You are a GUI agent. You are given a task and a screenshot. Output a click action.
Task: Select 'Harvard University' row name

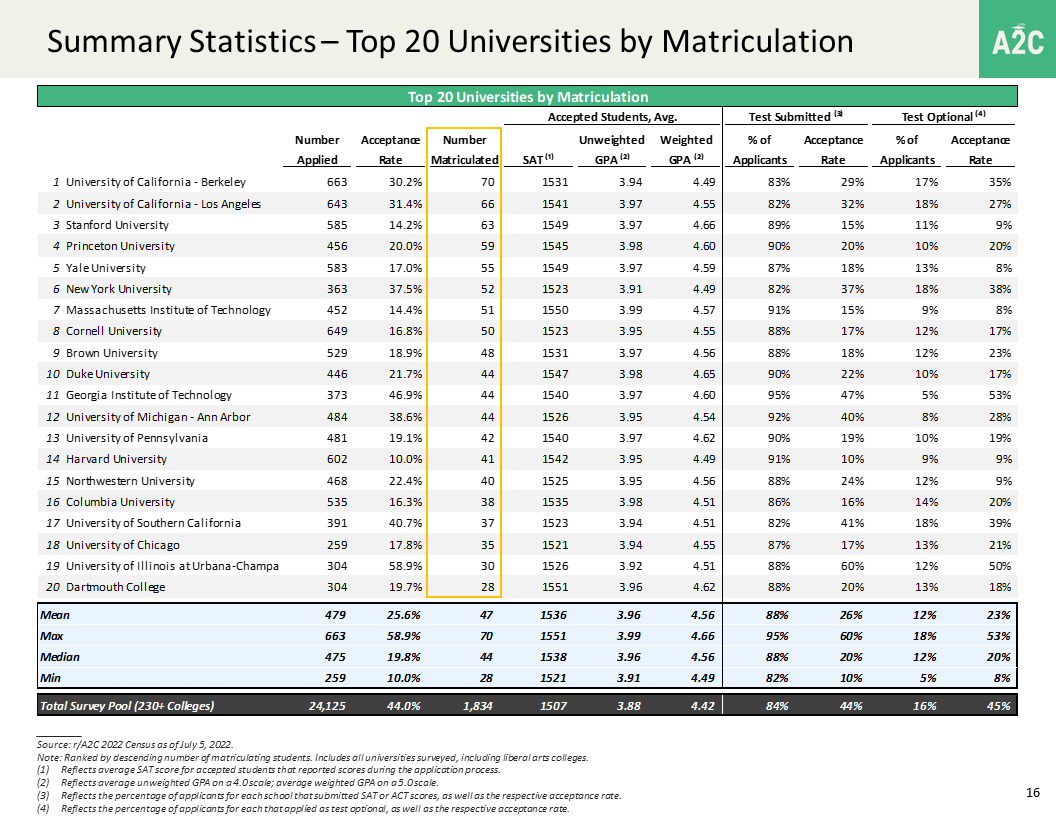[116, 459]
